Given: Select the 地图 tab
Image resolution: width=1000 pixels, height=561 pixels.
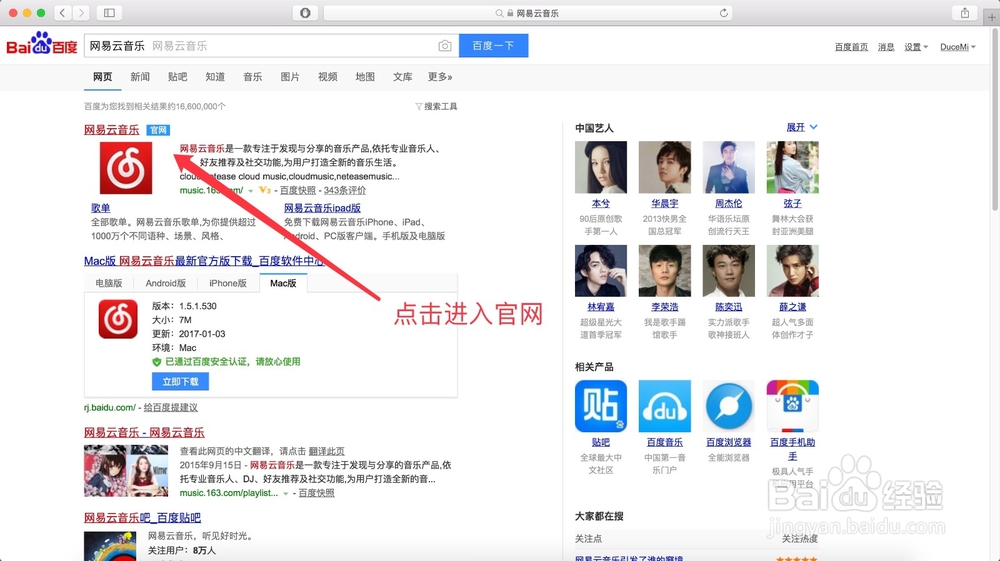Looking at the screenshot, I should 365,76.
